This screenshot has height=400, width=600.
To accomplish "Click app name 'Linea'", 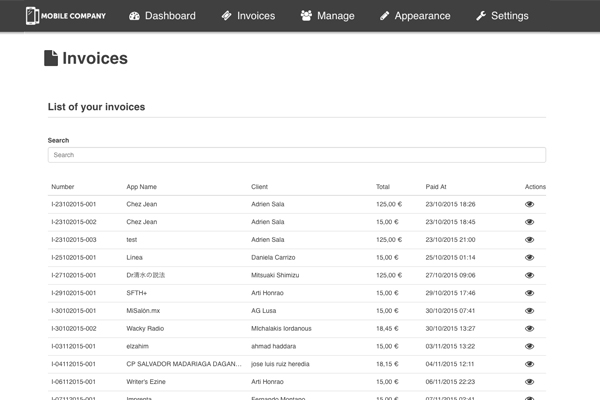I will (x=134, y=258).
